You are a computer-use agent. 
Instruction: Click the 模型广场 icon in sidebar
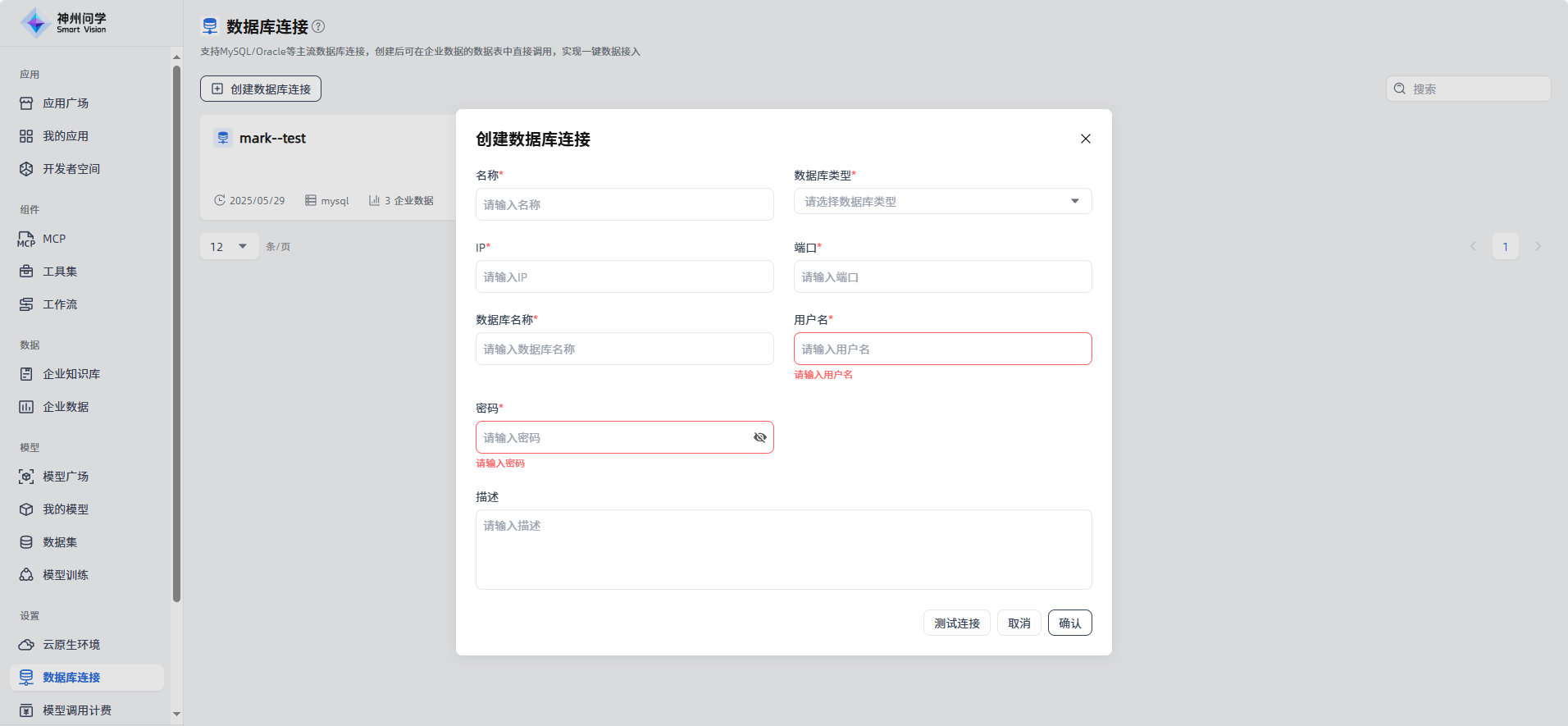pyautogui.click(x=26, y=477)
